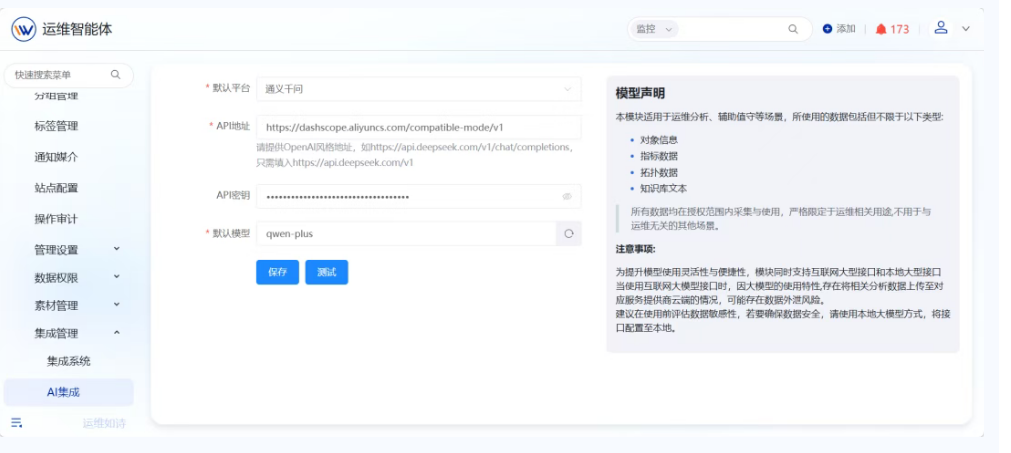Open the red alarm bell notifications
The image size is (1011, 453).
[881, 29]
